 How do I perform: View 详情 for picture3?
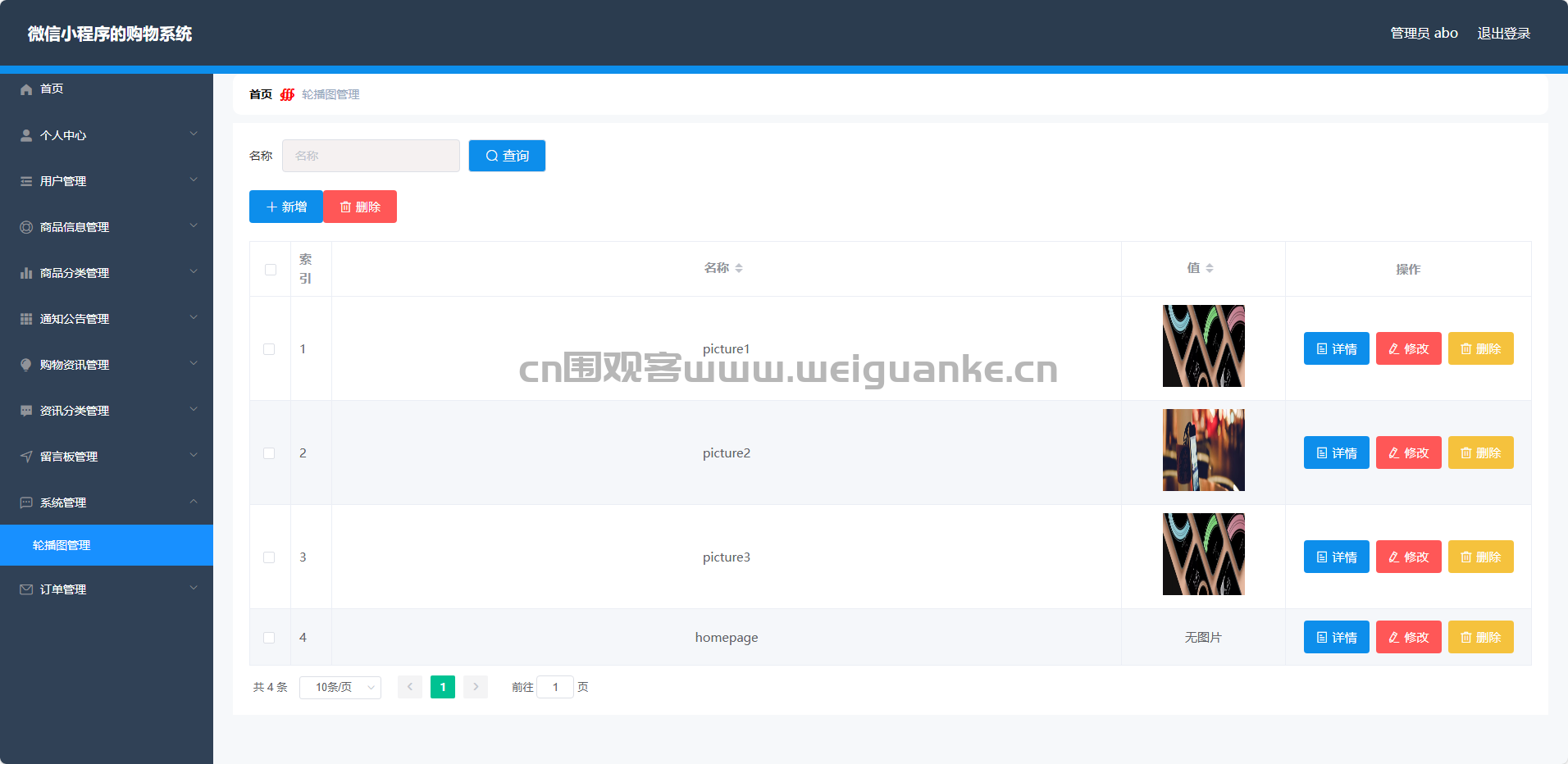click(1337, 557)
